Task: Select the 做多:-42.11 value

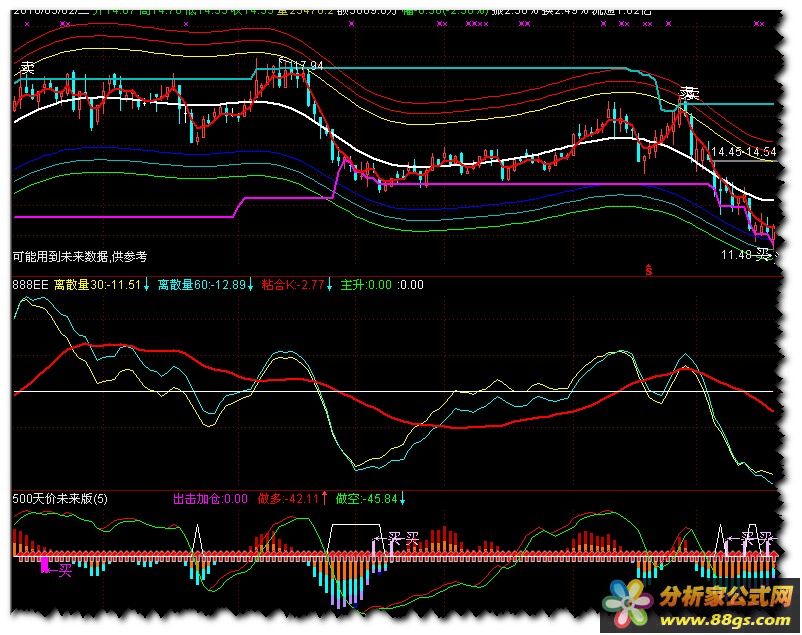Action: 288,498
